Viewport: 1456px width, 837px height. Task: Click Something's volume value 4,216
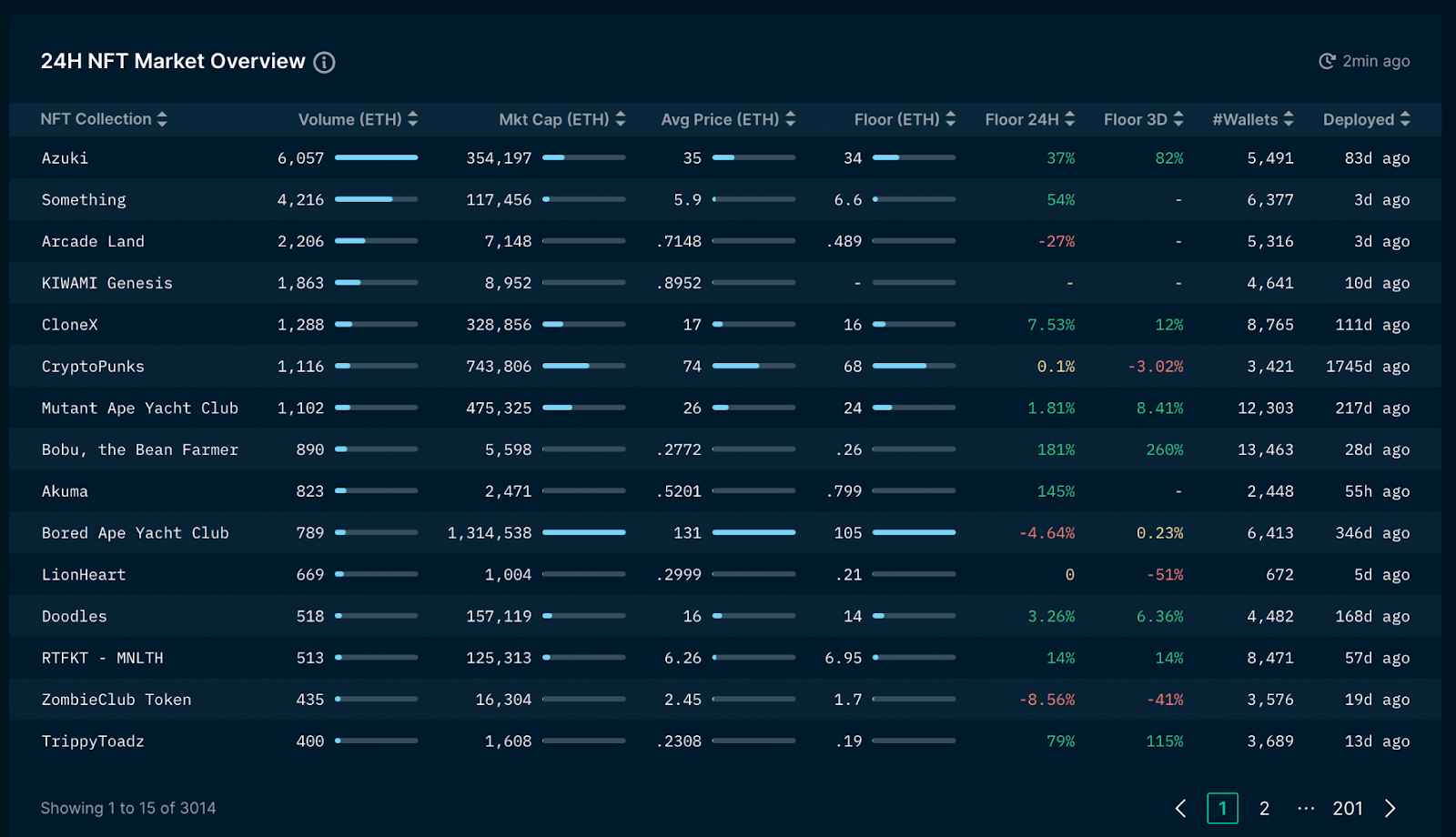click(300, 200)
